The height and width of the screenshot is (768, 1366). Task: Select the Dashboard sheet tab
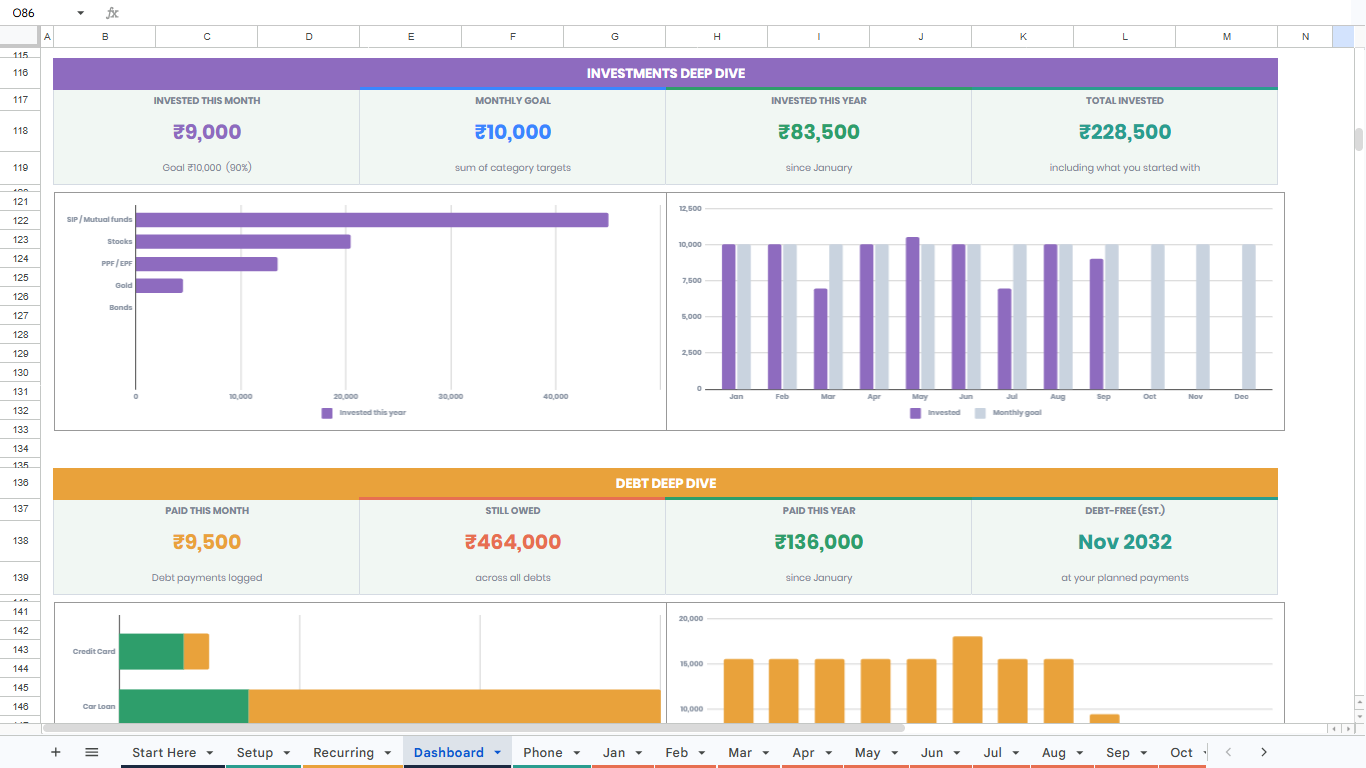pyautogui.click(x=448, y=752)
